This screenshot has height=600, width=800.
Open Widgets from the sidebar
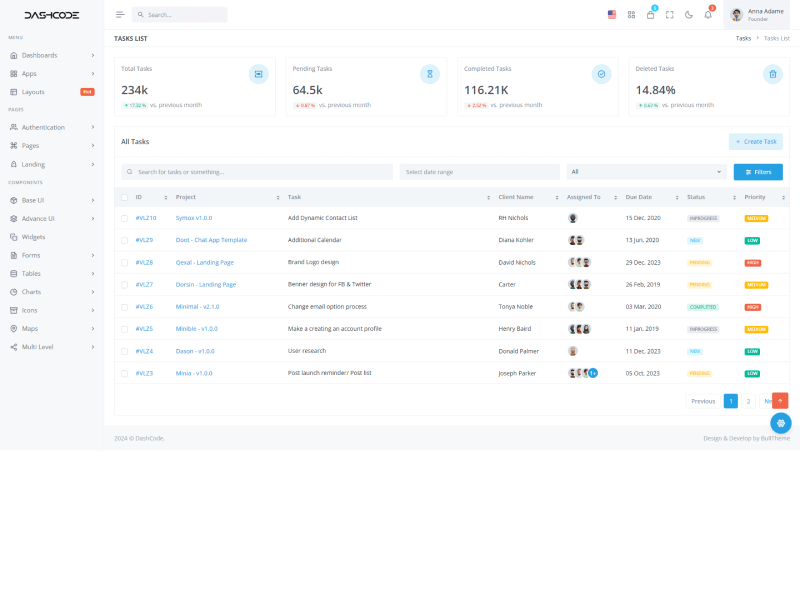(33, 237)
